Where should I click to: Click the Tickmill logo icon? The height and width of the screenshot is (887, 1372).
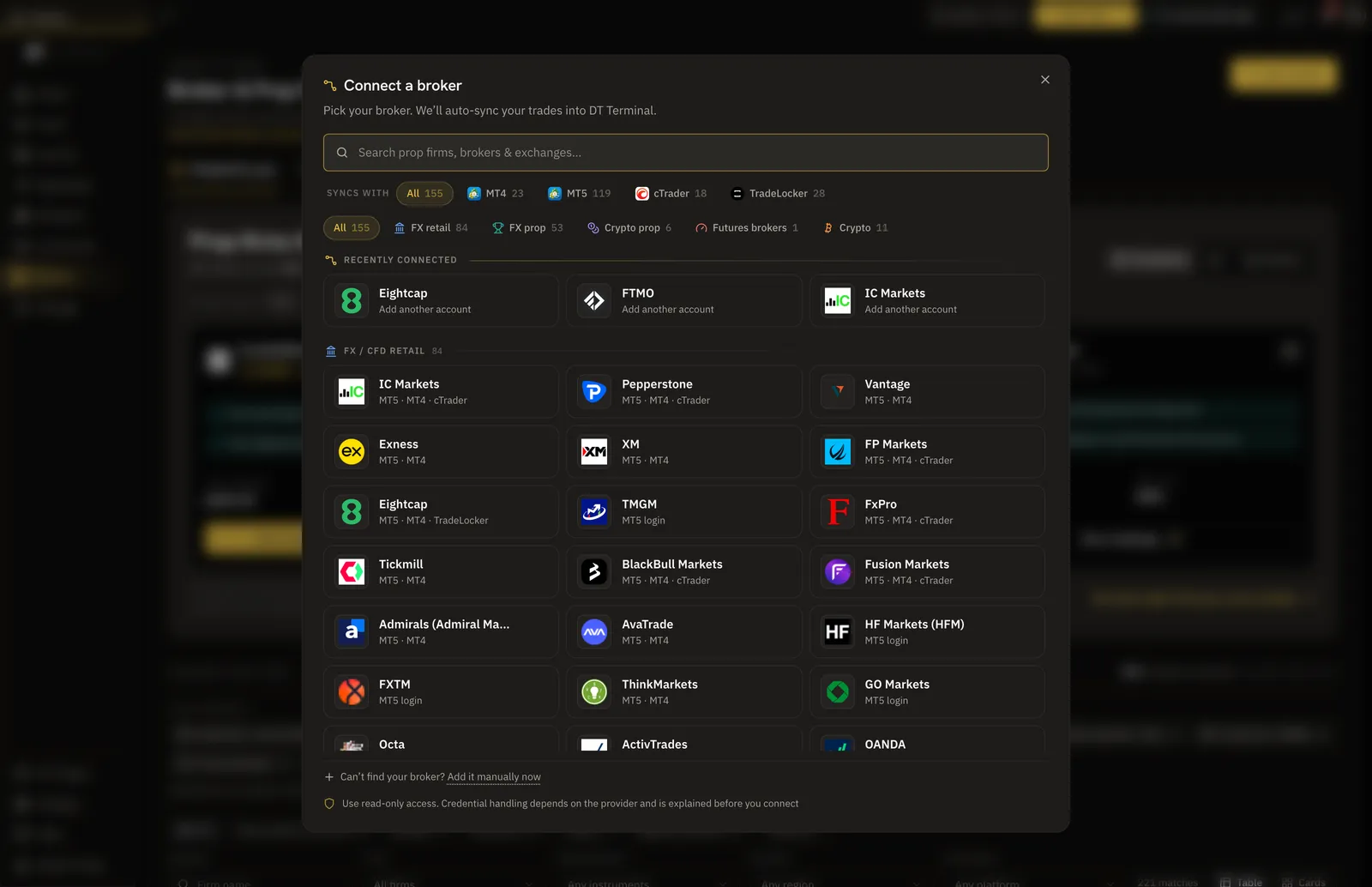[x=352, y=572]
